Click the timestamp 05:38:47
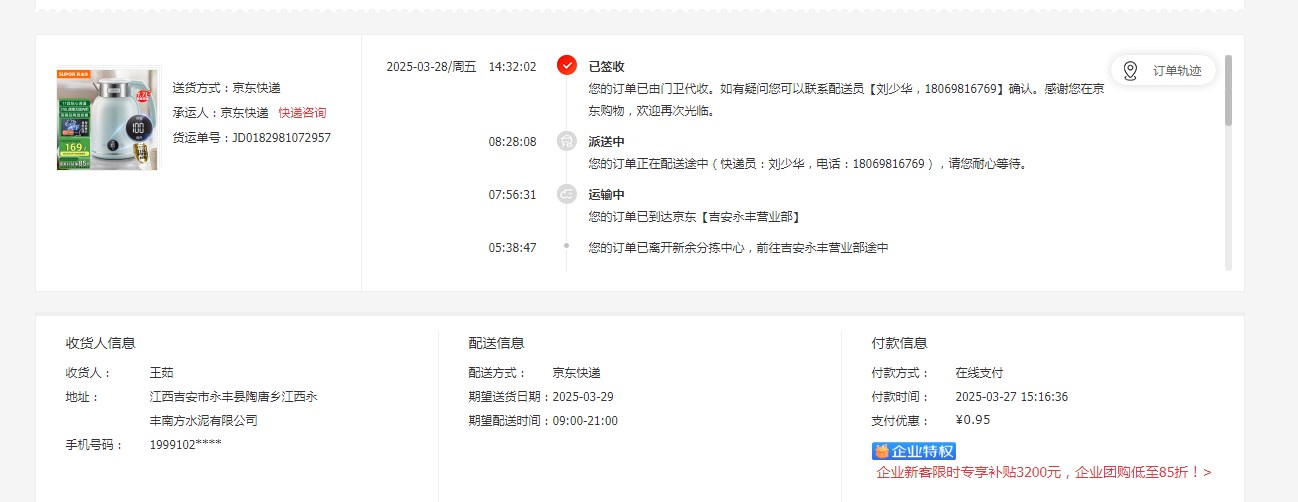1298x502 pixels. pos(512,247)
